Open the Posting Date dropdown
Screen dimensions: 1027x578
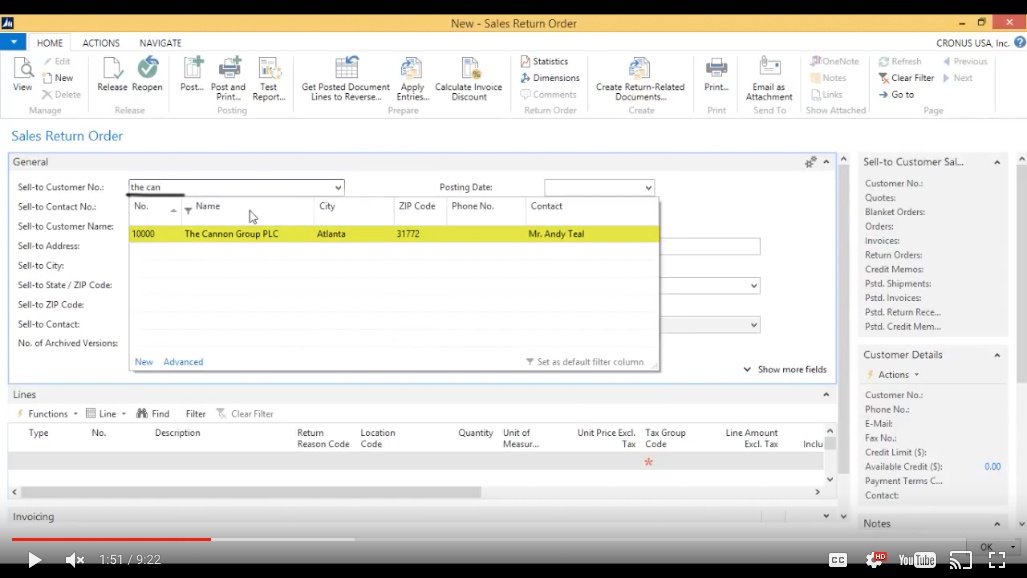point(648,187)
